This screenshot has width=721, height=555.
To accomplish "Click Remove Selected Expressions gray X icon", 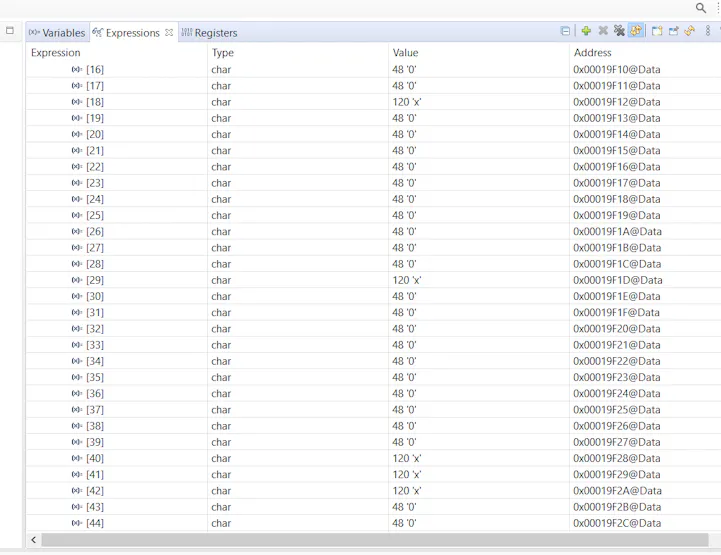I will click(603, 31).
